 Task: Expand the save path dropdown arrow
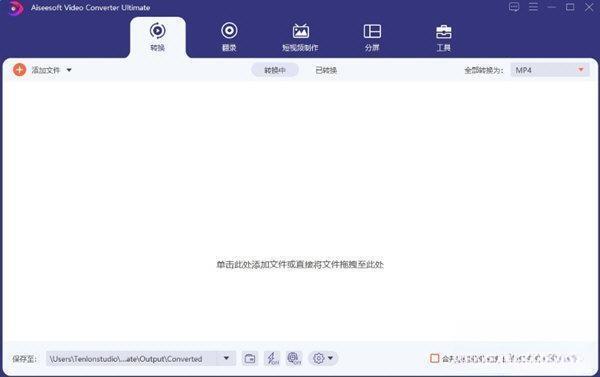(227, 358)
